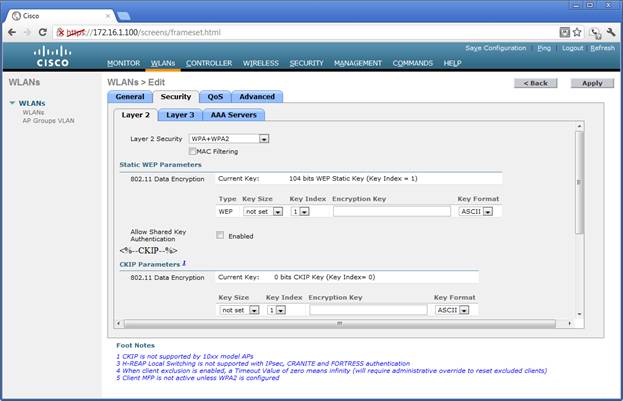Select the Layer 2 sub-tab

135,115
